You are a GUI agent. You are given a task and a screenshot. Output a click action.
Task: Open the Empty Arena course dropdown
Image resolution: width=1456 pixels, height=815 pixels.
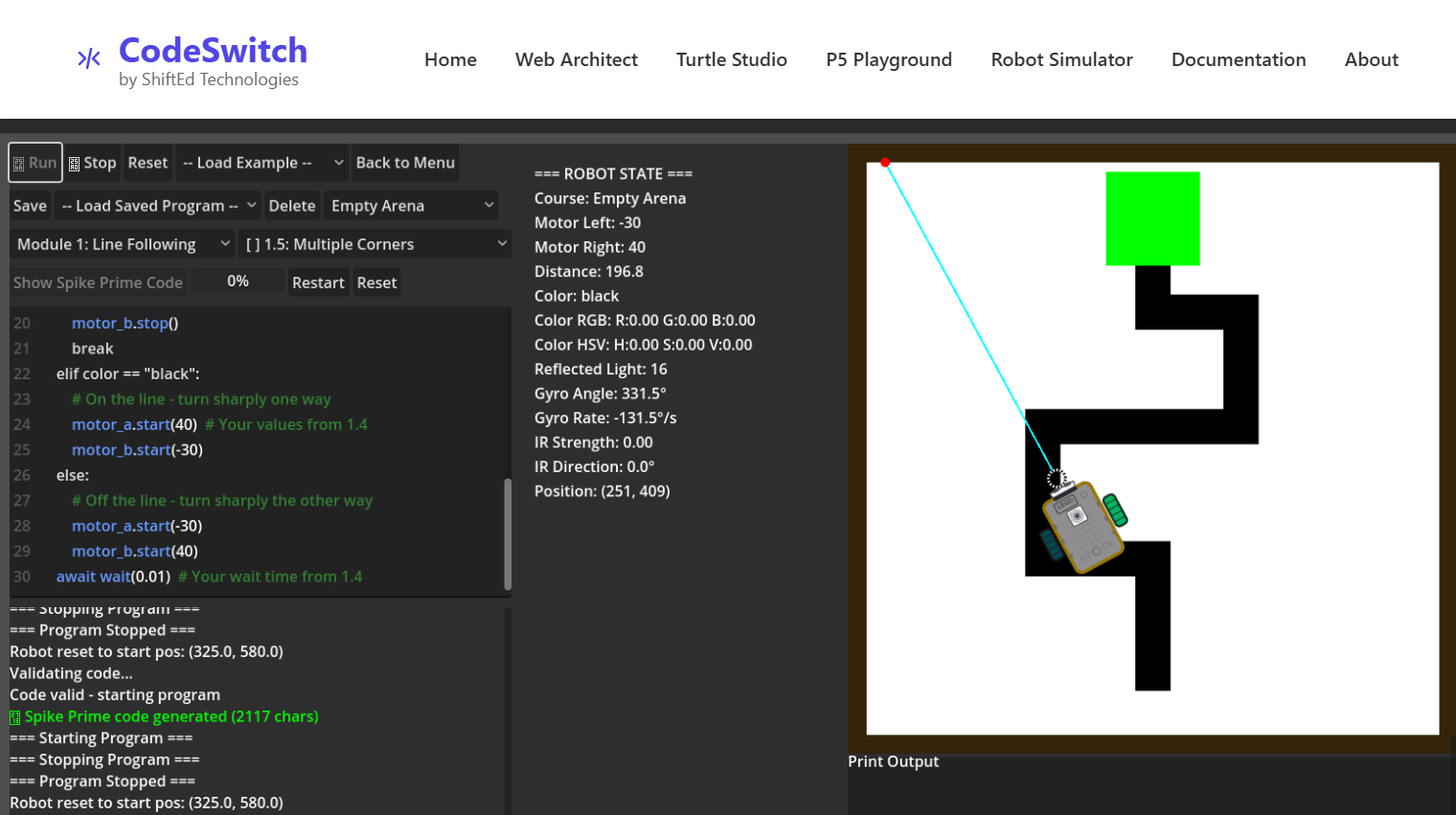(x=411, y=205)
